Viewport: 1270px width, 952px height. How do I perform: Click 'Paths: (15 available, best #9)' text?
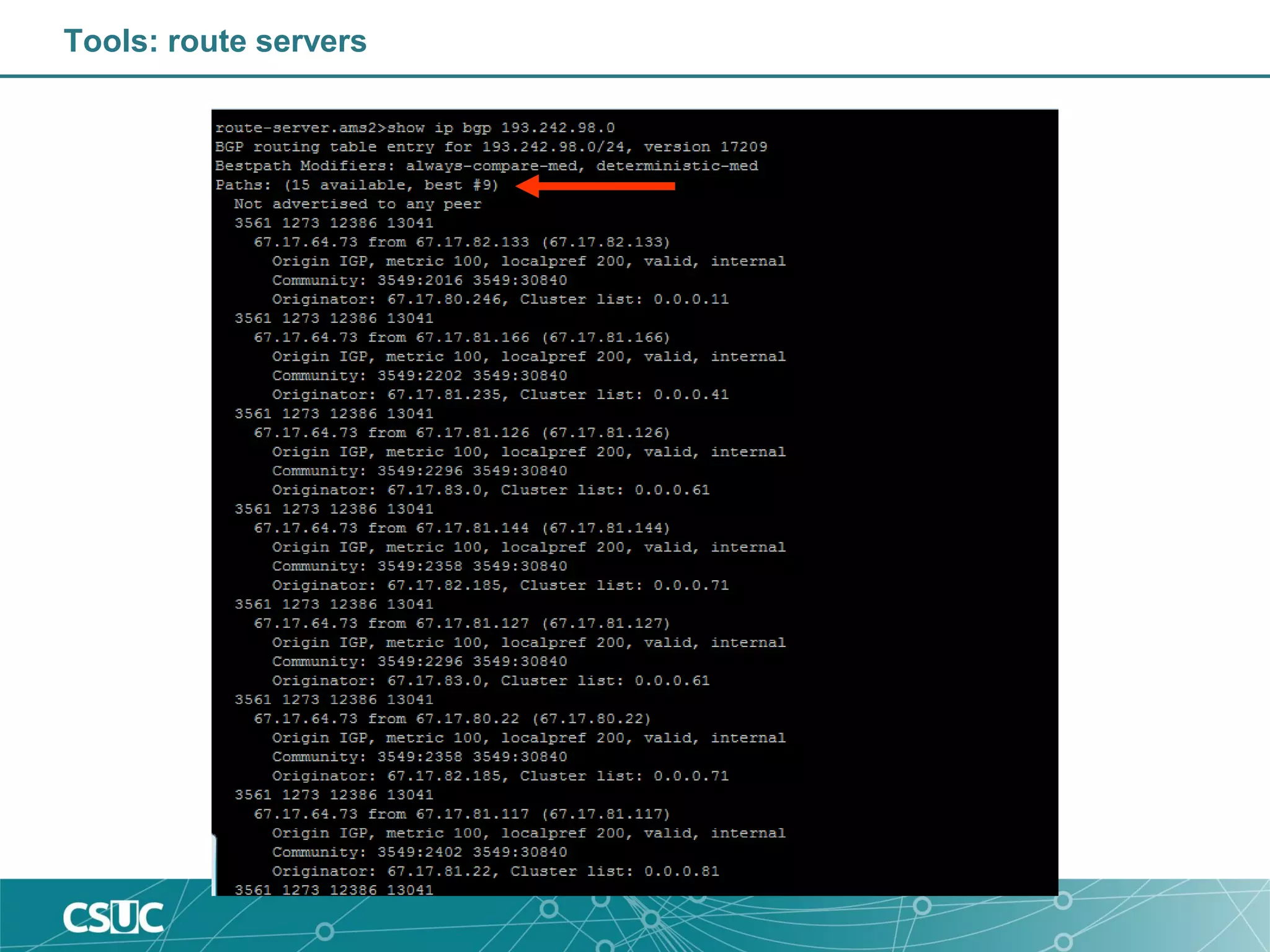tap(357, 185)
